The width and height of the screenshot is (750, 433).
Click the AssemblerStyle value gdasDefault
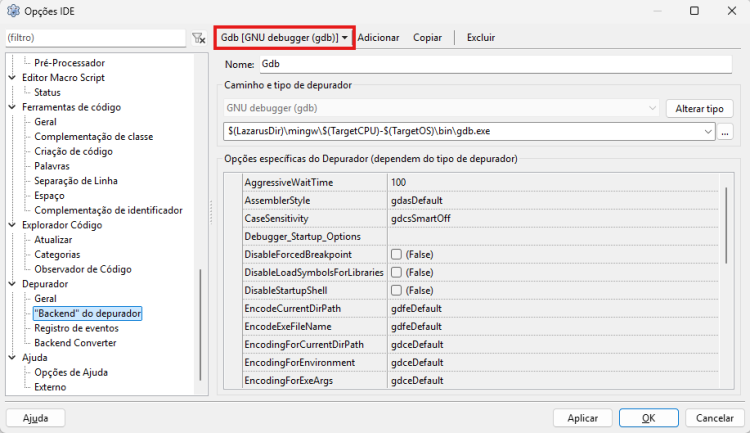click(x=417, y=200)
